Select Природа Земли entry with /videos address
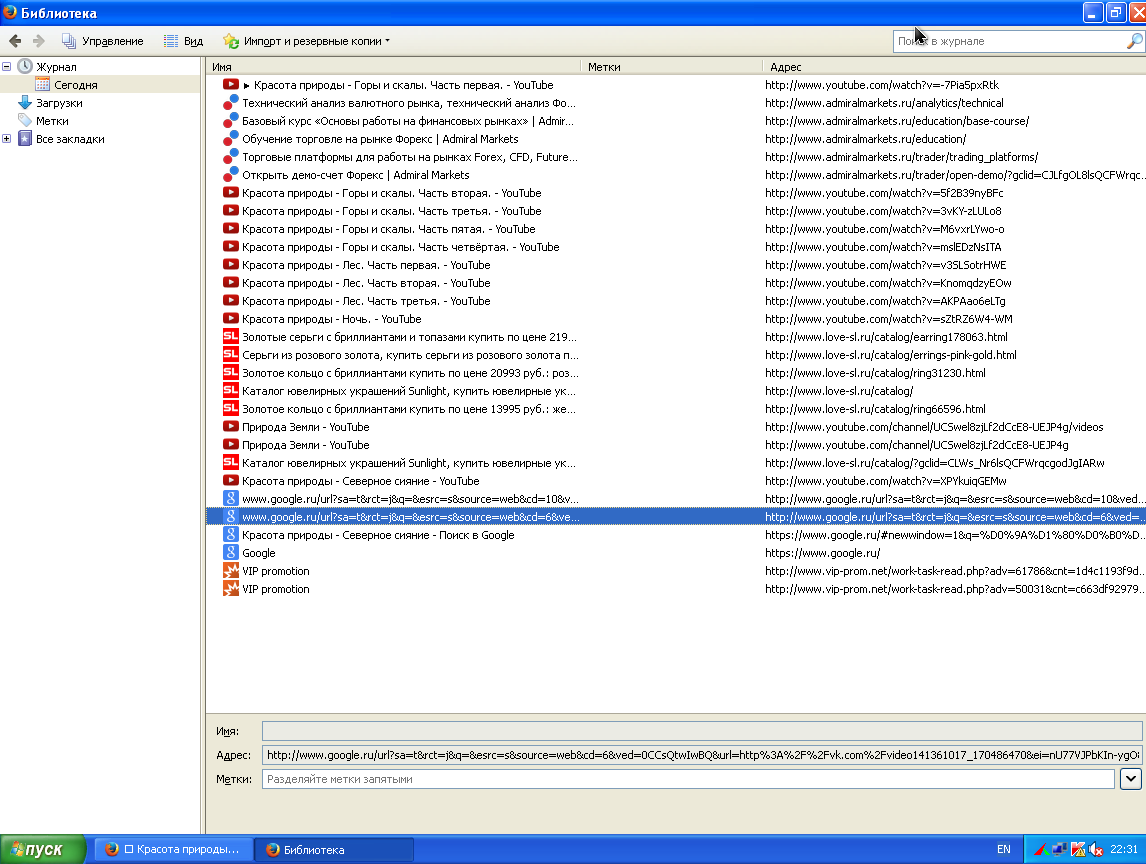The width and height of the screenshot is (1146, 864). coord(306,427)
